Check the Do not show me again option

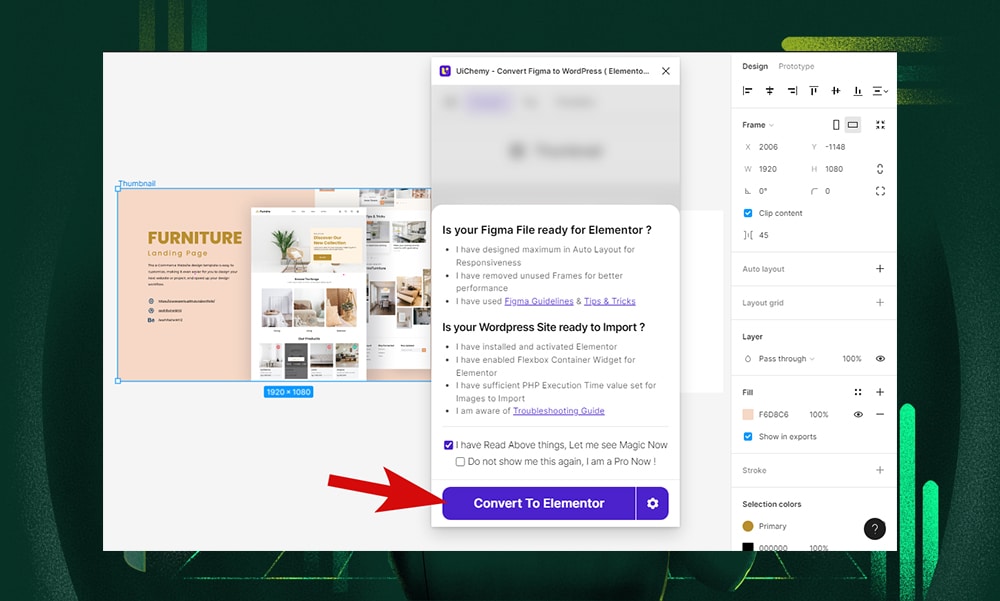click(460, 461)
